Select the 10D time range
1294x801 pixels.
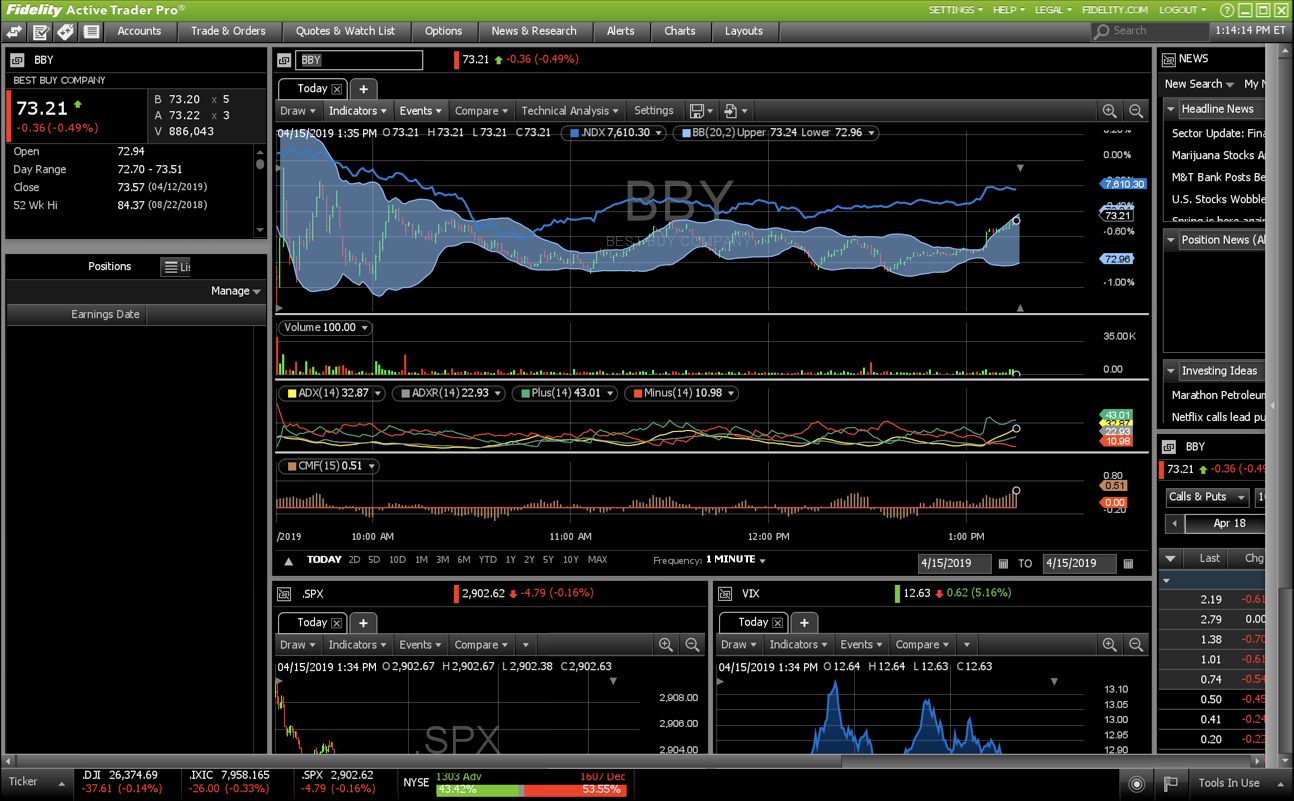point(397,560)
